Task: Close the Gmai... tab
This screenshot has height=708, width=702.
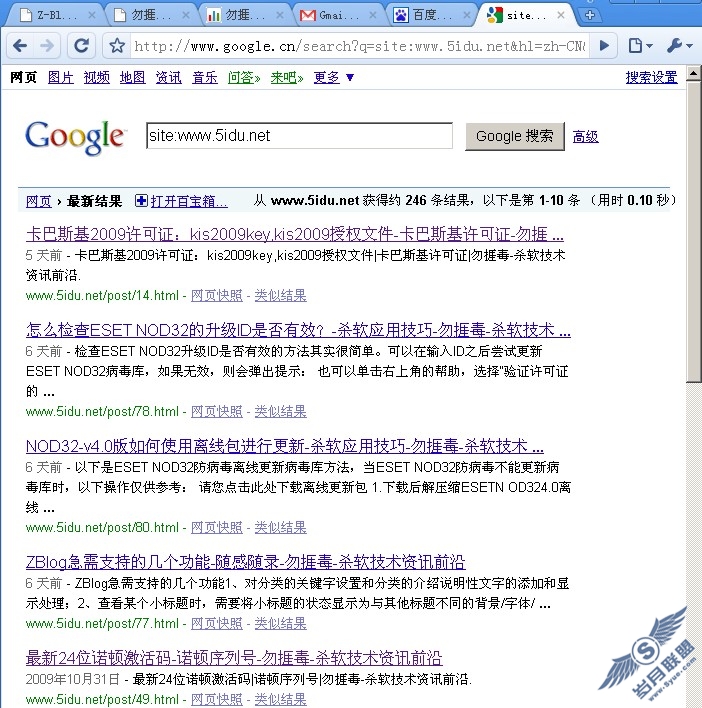Action: tap(373, 15)
